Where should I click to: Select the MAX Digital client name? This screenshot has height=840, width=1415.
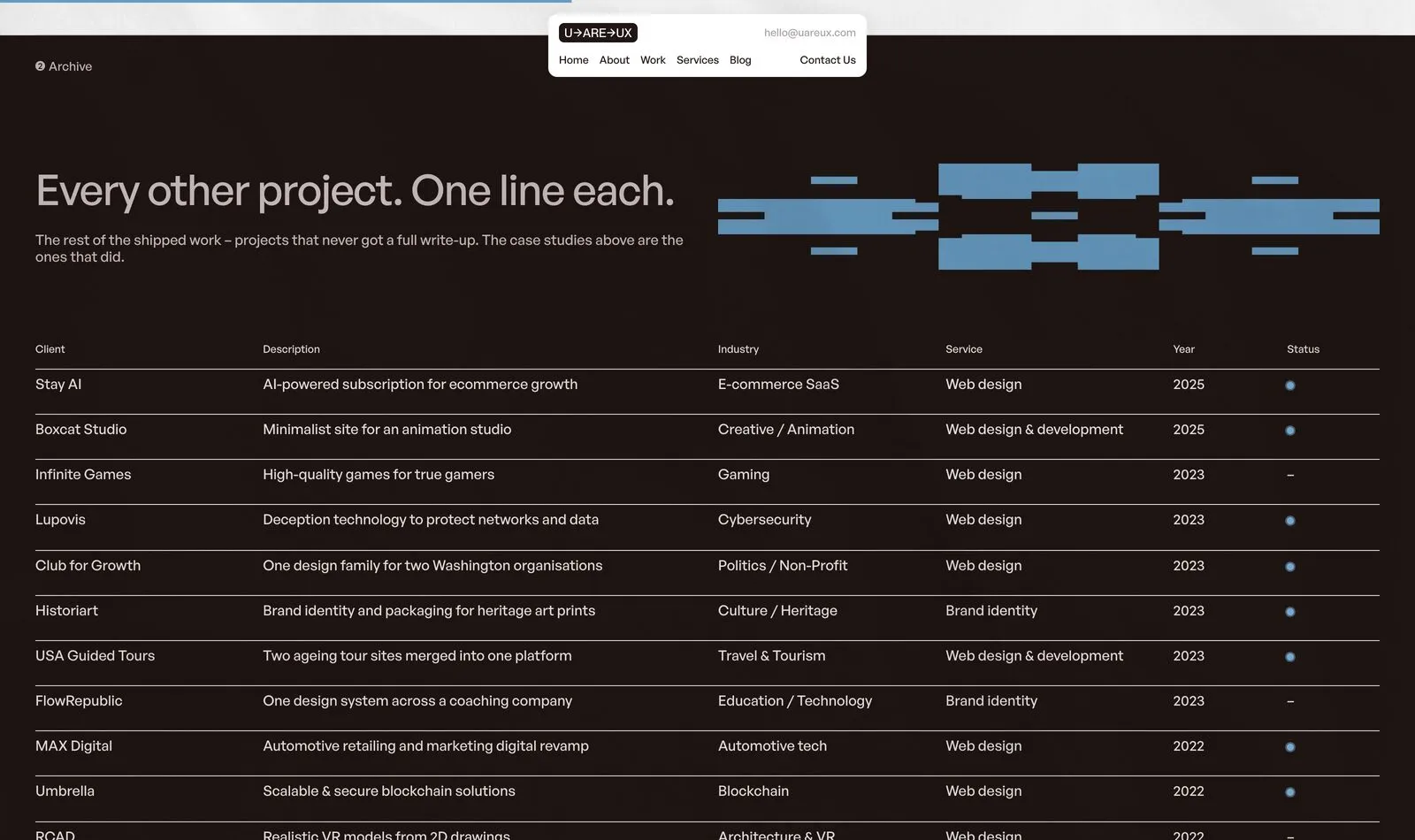coord(73,746)
